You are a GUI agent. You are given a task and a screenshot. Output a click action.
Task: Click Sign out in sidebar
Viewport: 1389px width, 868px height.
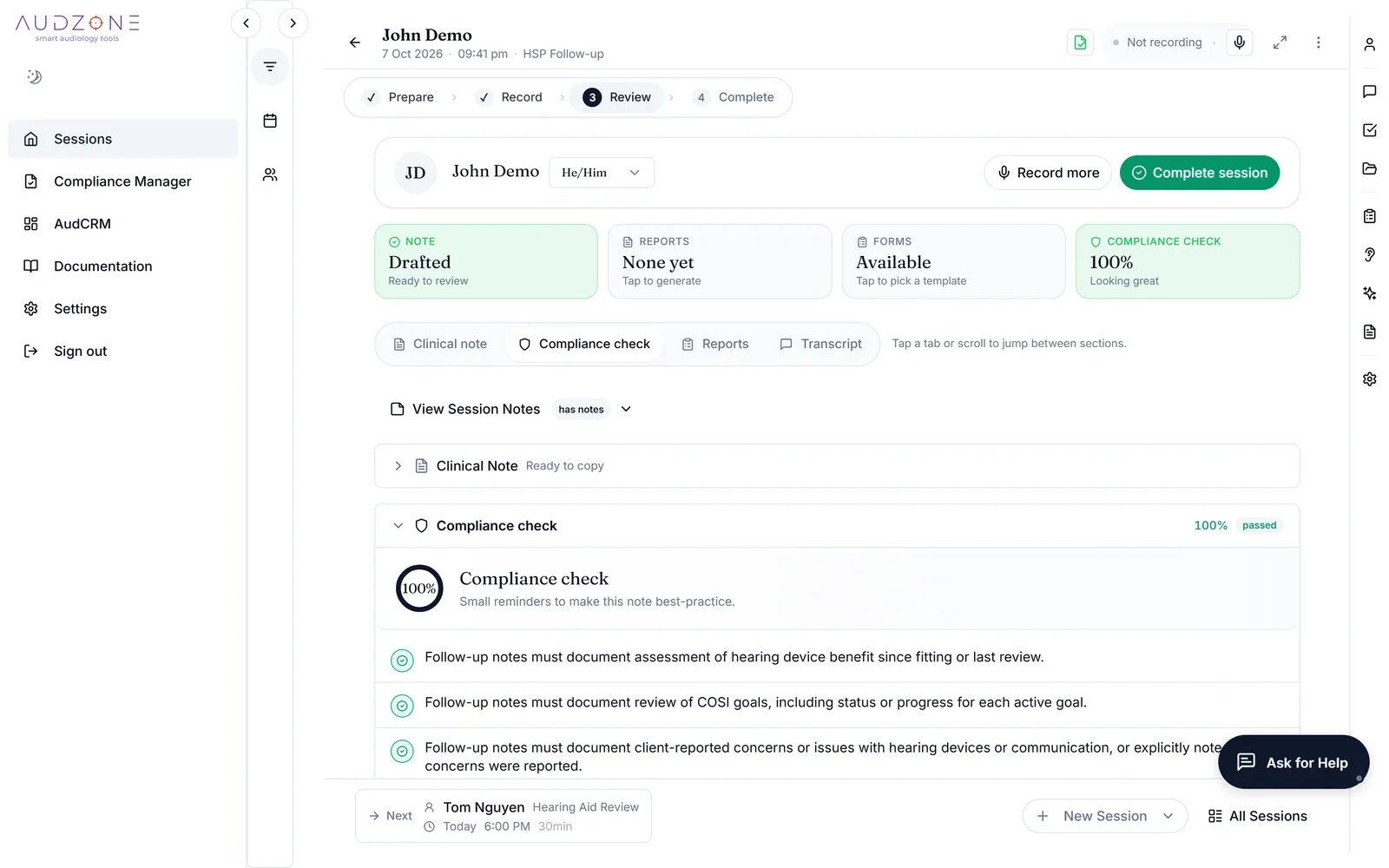pos(122,352)
